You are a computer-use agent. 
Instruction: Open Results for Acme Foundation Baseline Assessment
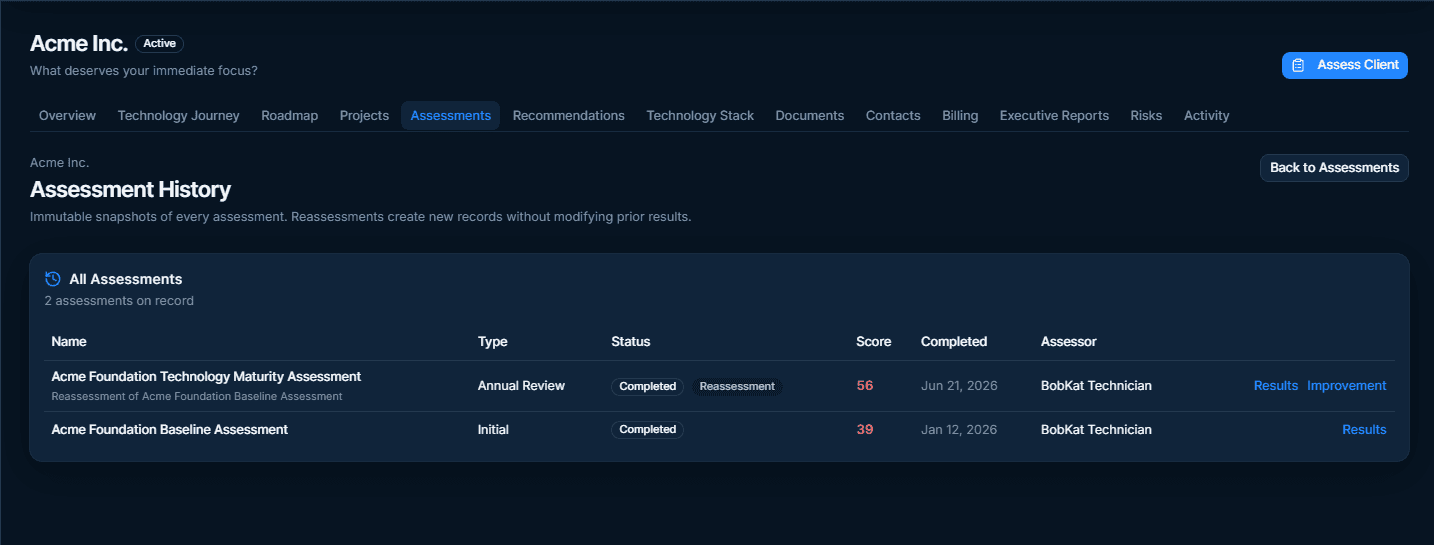point(1364,430)
